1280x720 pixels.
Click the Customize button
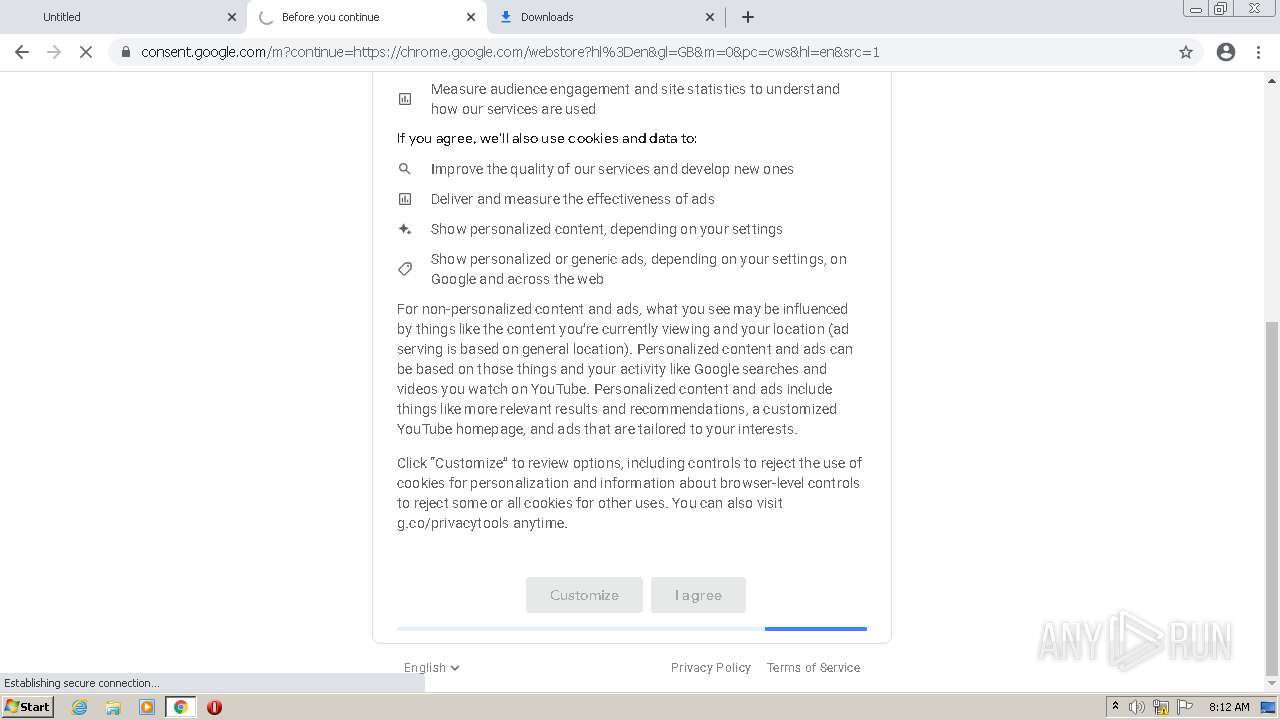pos(584,595)
